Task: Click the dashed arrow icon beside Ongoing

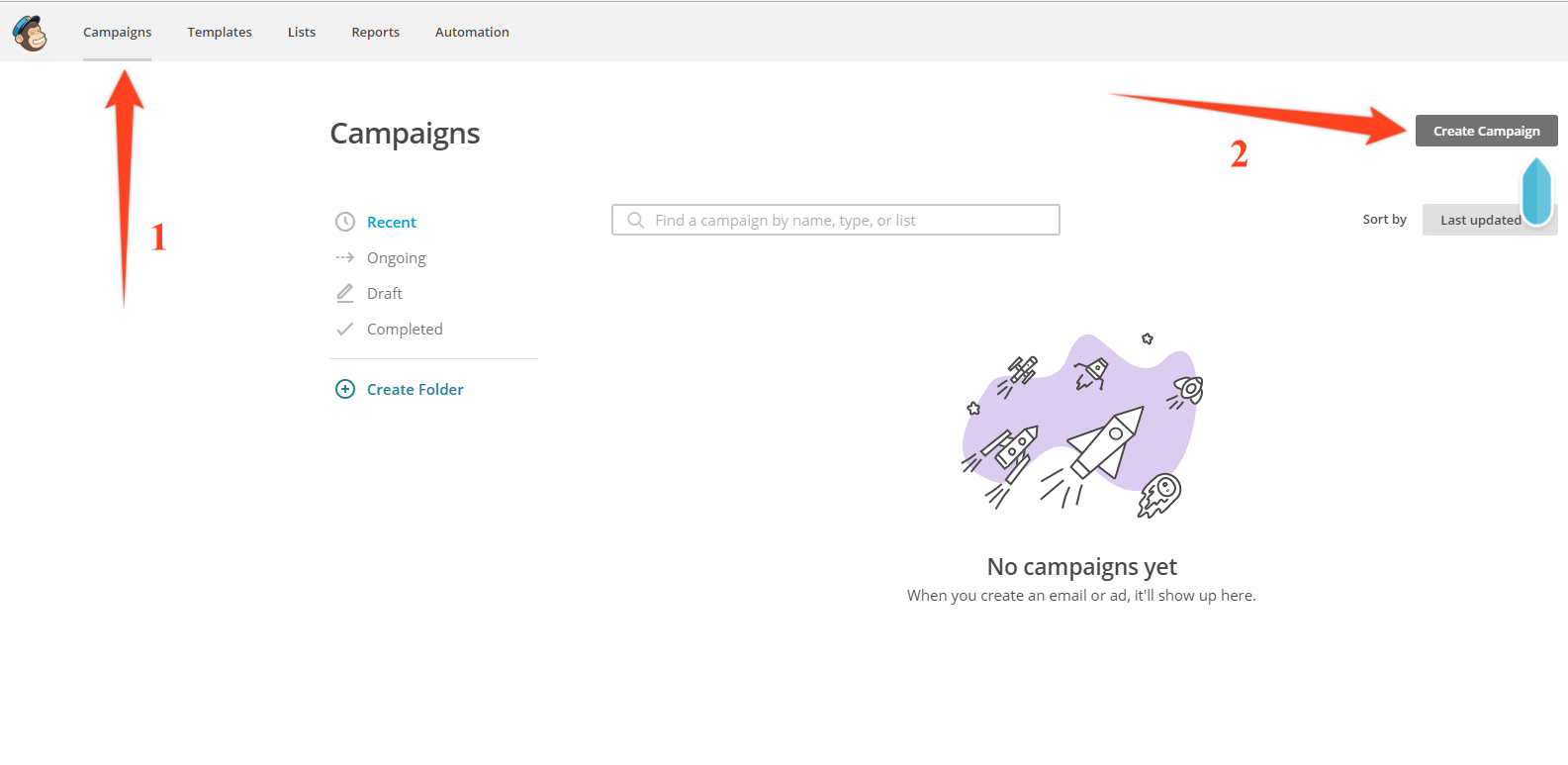Action: click(345, 257)
